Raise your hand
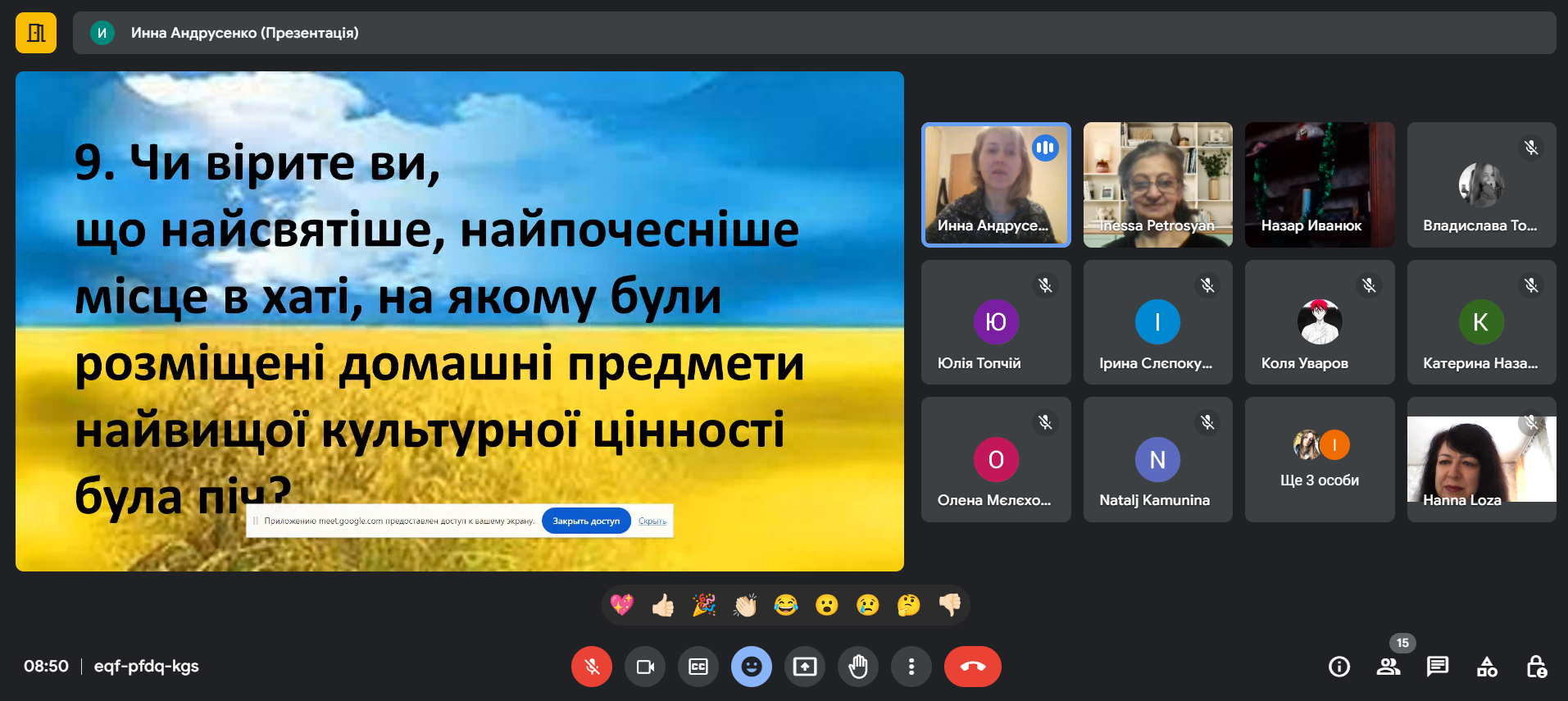Viewport: 1568px width, 701px height. (x=858, y=667)
